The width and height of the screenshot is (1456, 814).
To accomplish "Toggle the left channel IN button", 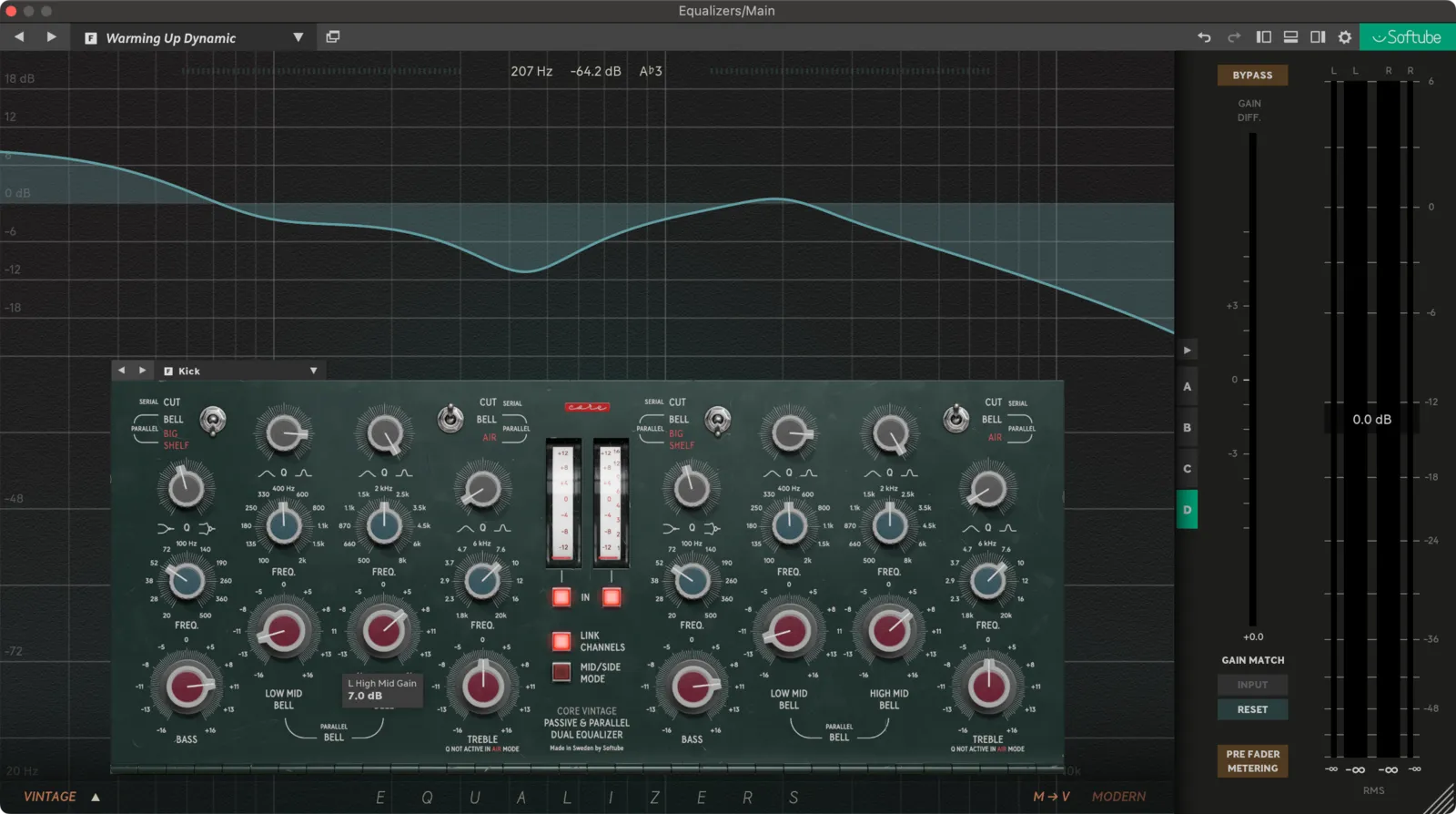I will 561,597.
